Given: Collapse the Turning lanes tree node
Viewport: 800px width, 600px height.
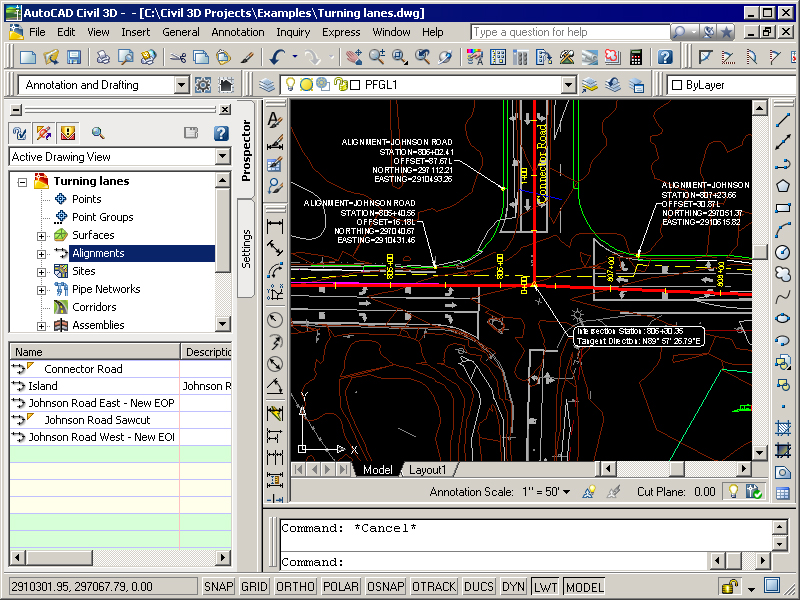Looking at the screenshot, I should [22, 182].
